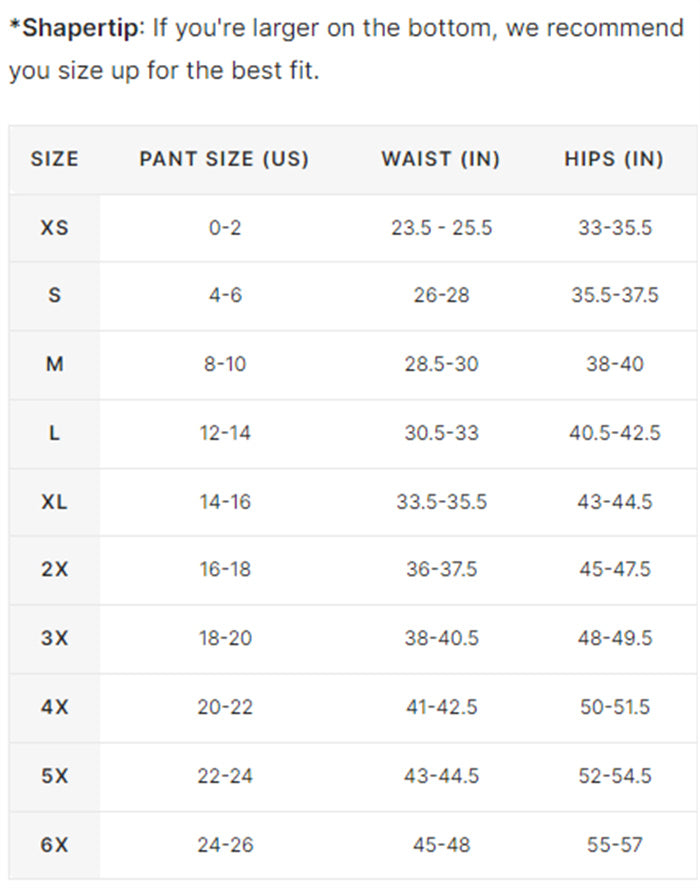Screen dimensions: 700x888
Task: Click the pant size 12-14 cell
Action: 224,433
